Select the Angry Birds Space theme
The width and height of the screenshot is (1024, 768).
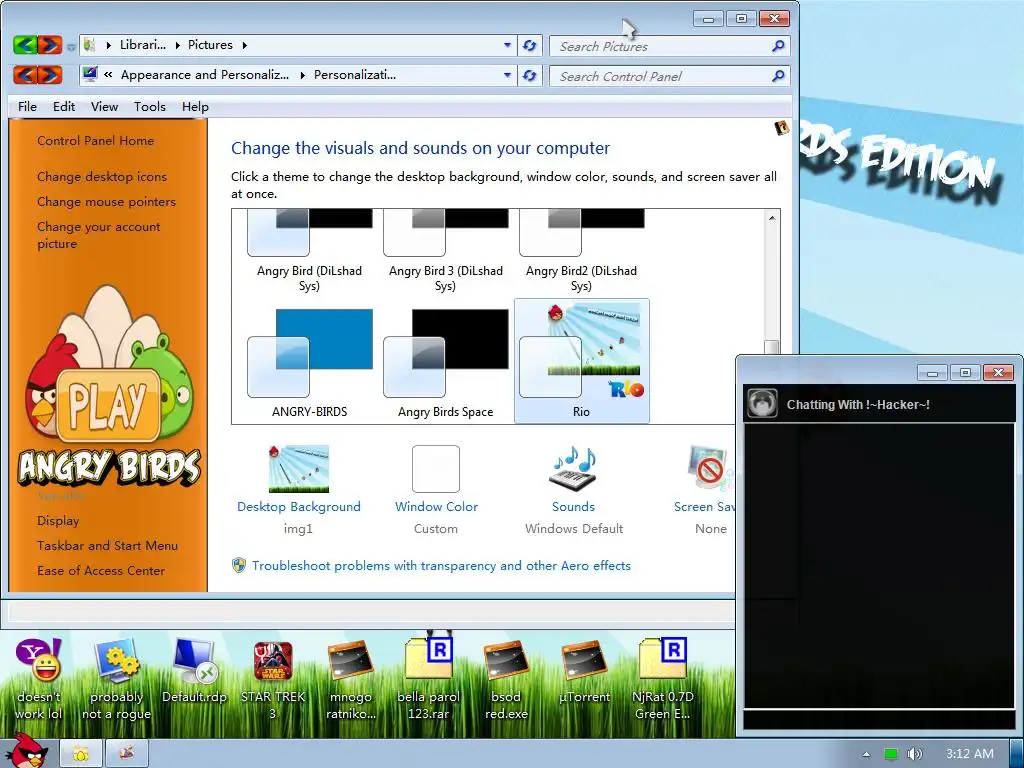tap(445, 361)
